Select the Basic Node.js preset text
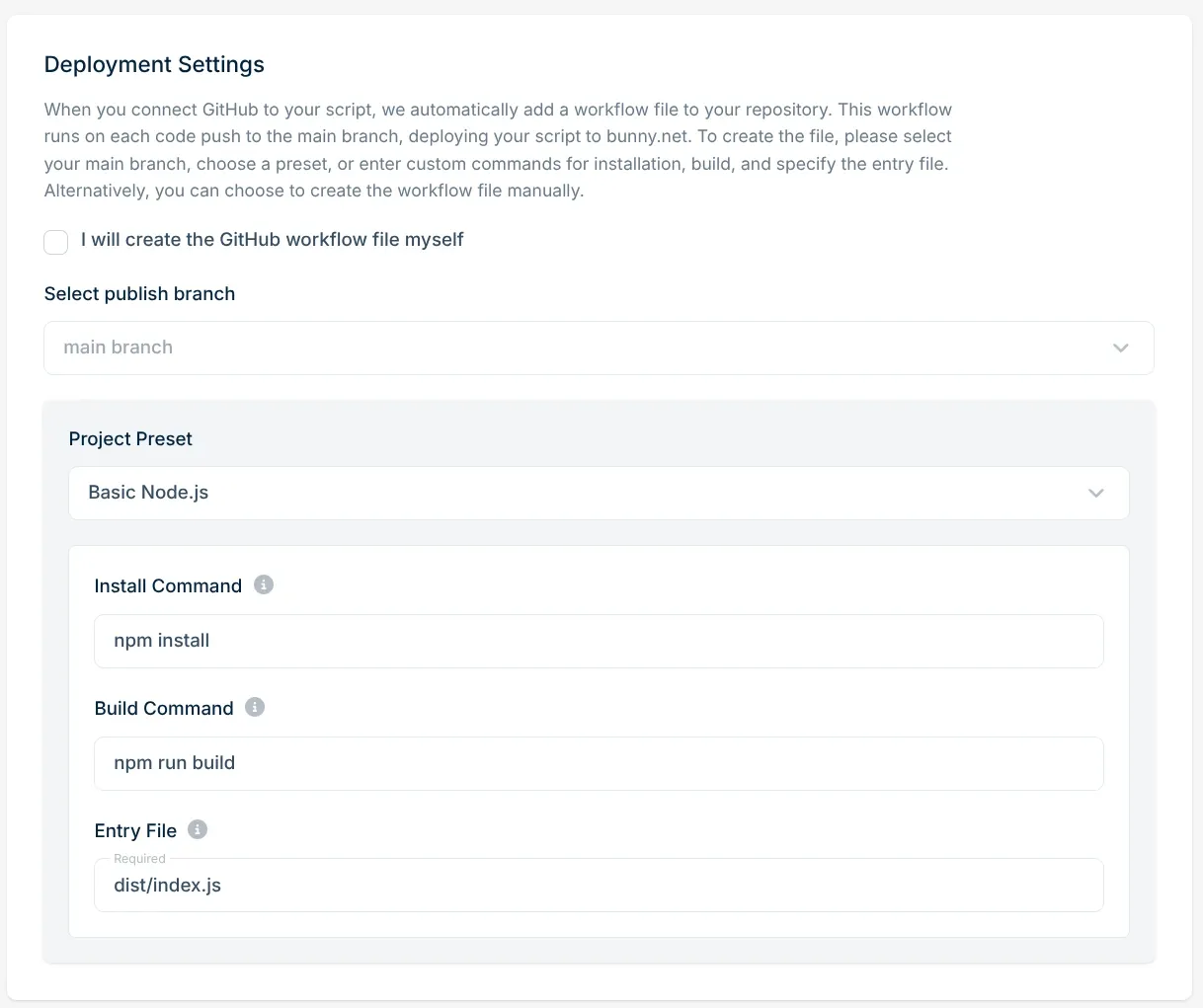The image size is (1203, 1008). (148, 492)
